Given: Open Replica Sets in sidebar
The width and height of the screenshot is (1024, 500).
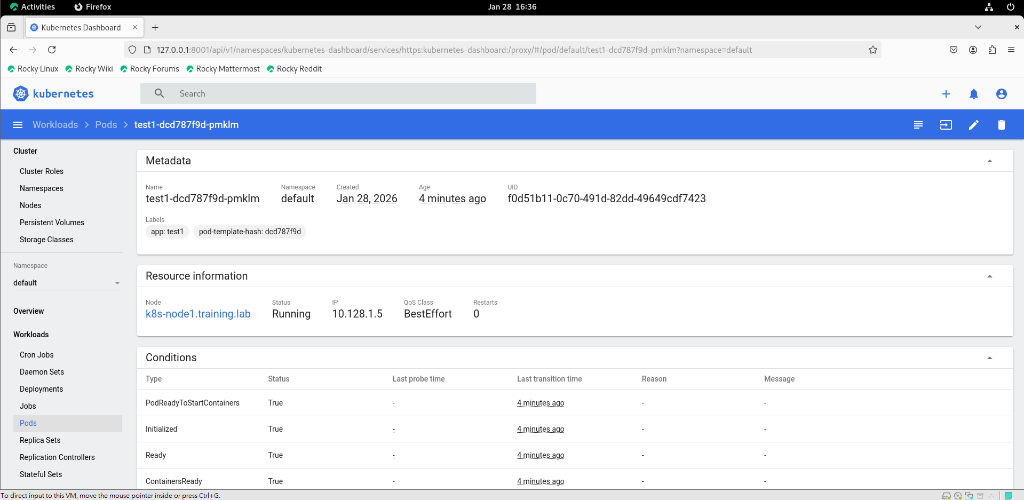Looking at the screenshot, I should pos(40,441).
